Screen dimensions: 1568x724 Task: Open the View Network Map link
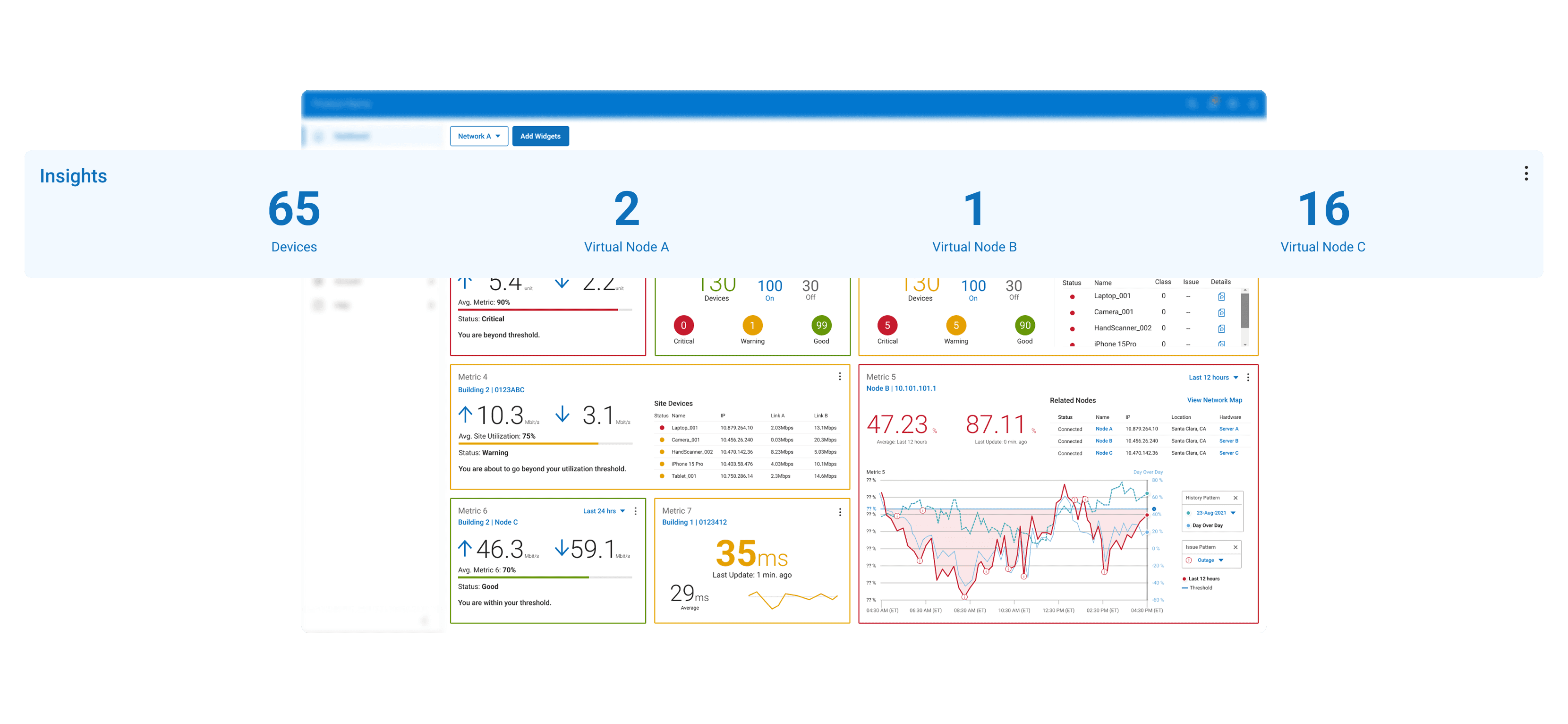(x=1214, y=400)
